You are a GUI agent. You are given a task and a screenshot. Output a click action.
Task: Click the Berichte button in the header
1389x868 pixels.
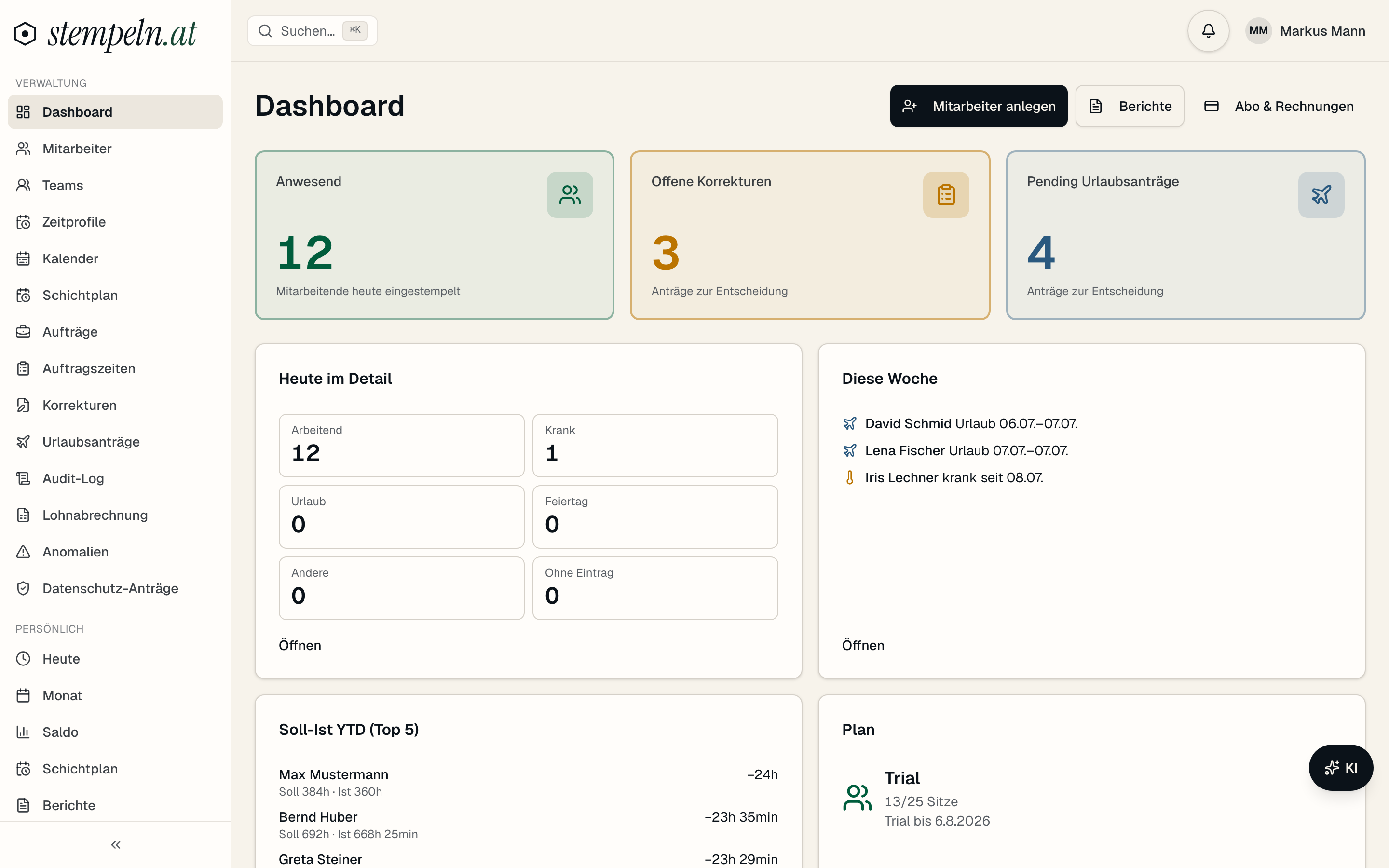[x=1130, y=106]
